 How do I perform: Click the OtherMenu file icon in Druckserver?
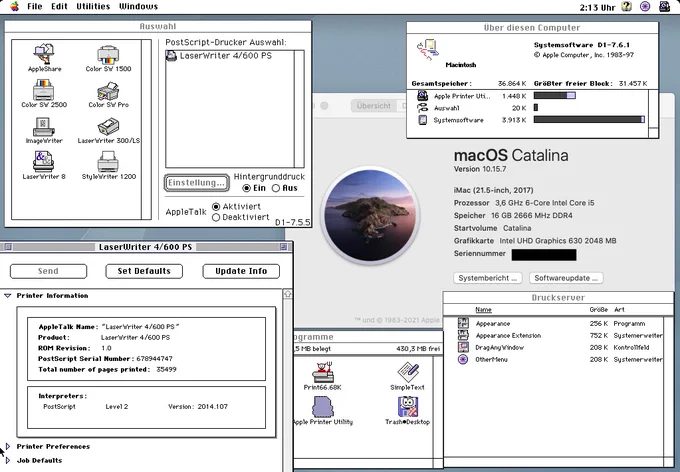click(x=463, y=359)
